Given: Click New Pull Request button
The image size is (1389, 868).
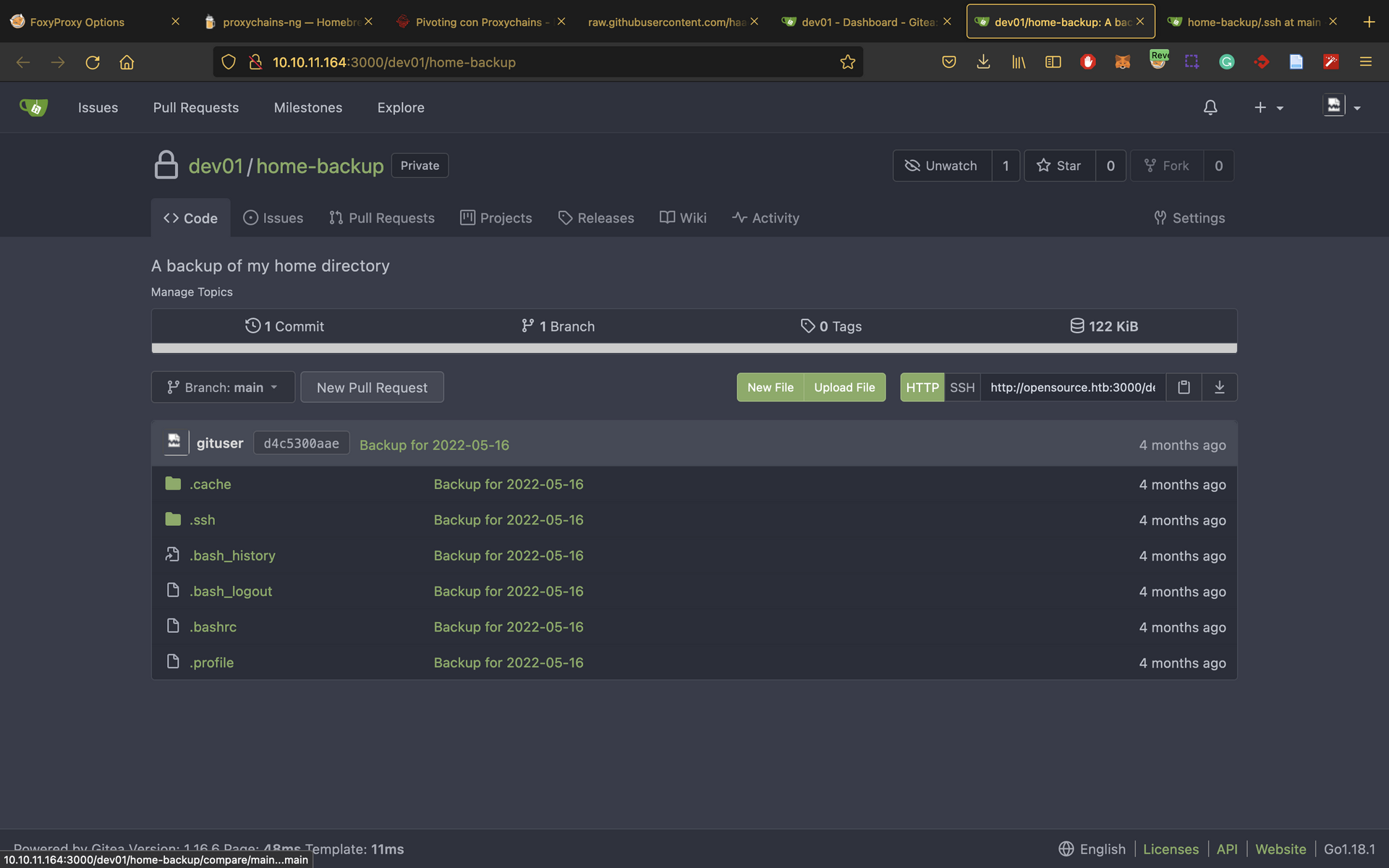Looking at the screenshot, I should tap(372, 387).
